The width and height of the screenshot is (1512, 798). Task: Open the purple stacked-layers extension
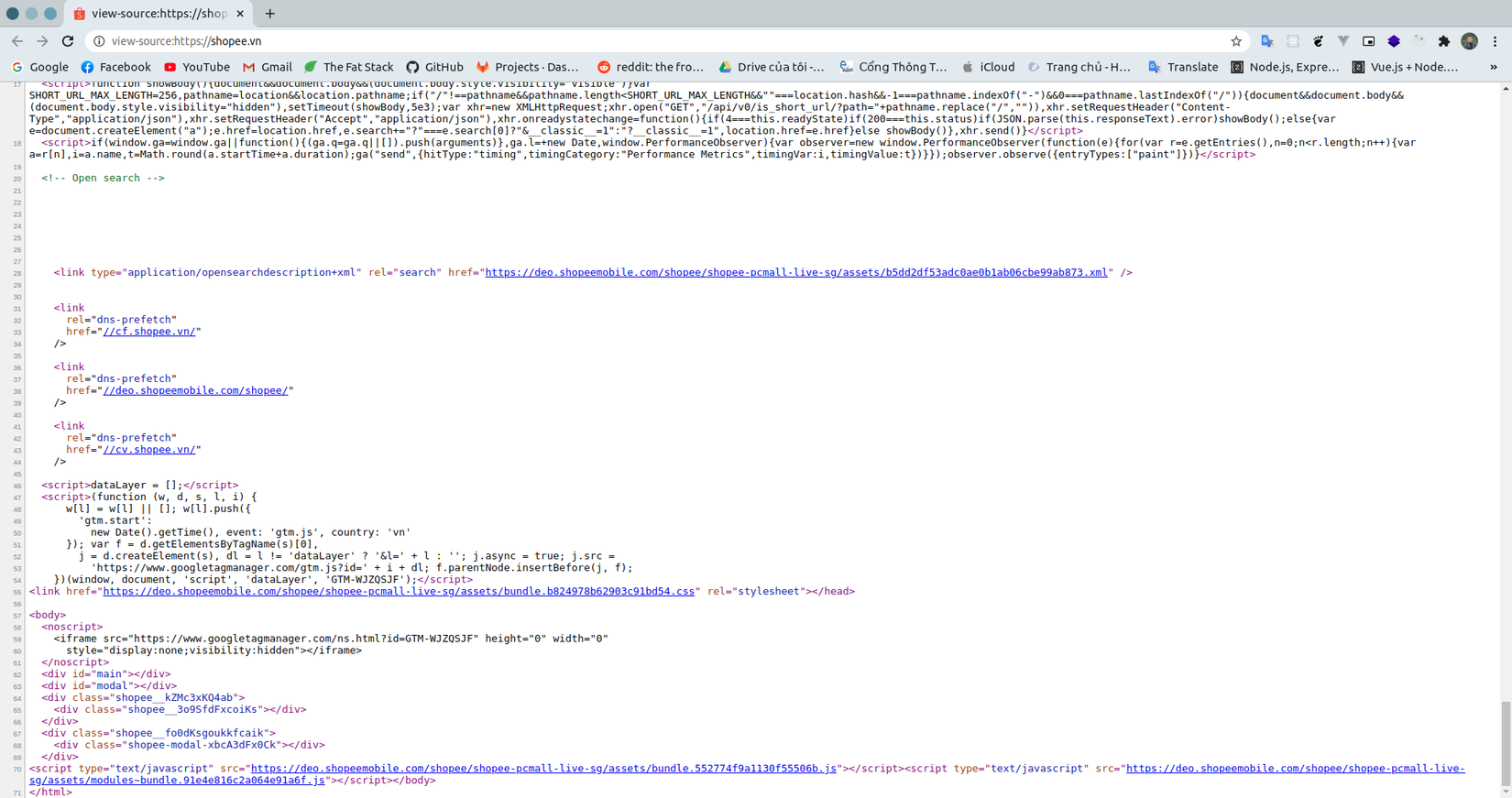(x=1394, y=41)
